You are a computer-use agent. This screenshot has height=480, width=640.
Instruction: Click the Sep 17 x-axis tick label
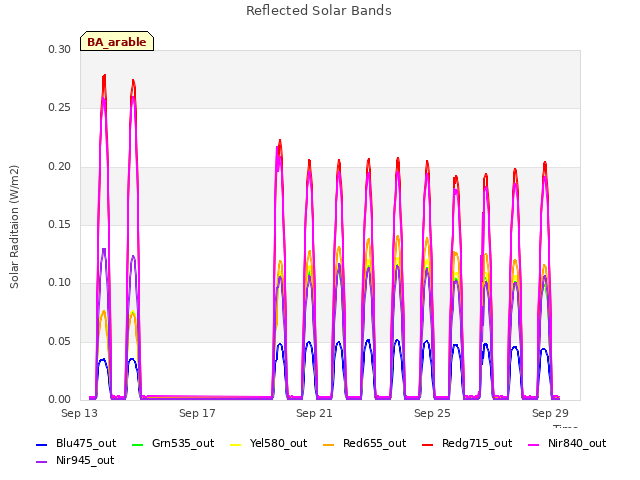click(197, 413)
